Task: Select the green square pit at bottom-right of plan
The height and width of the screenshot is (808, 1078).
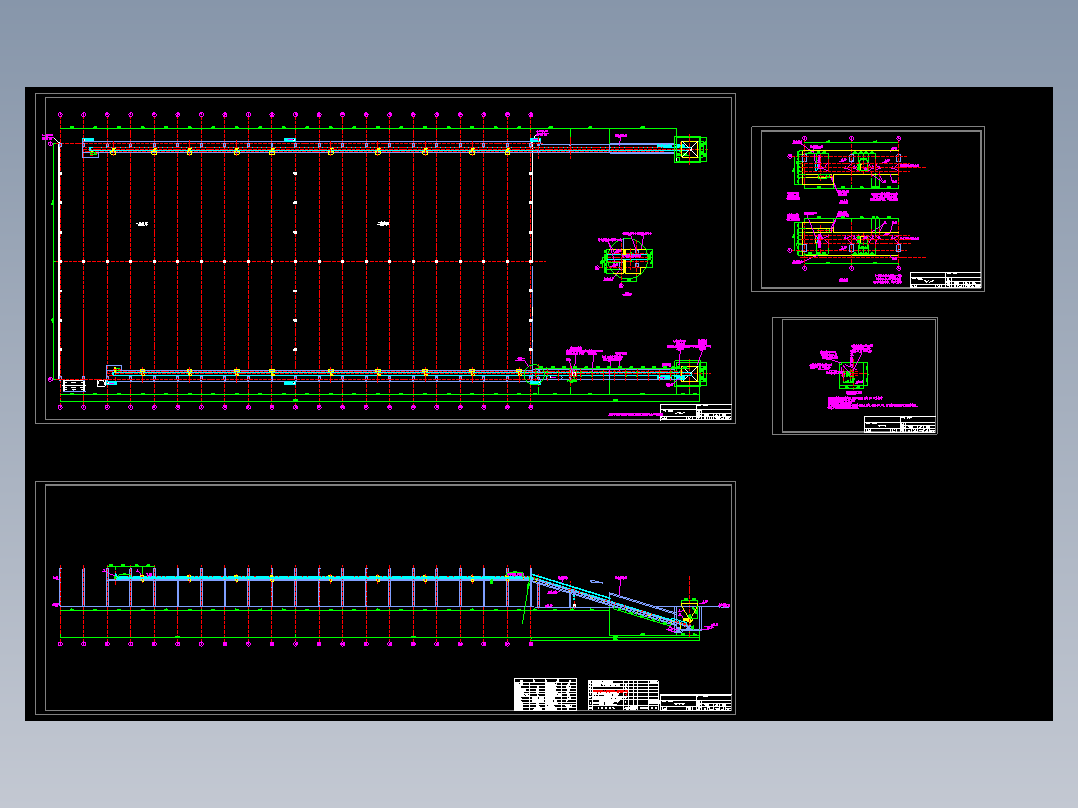Action: (690, 373)
